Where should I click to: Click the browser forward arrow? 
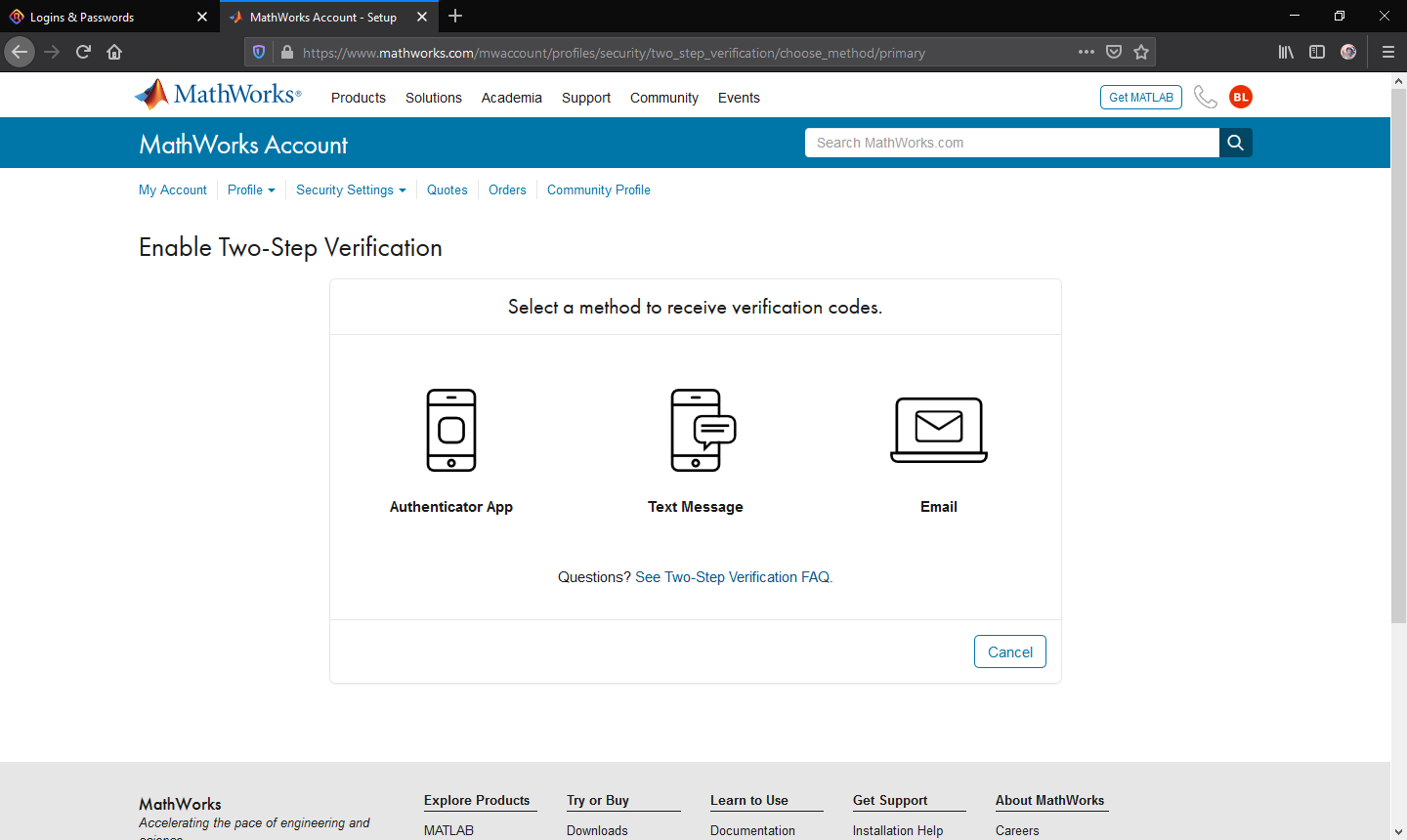[x=52, y=52]
